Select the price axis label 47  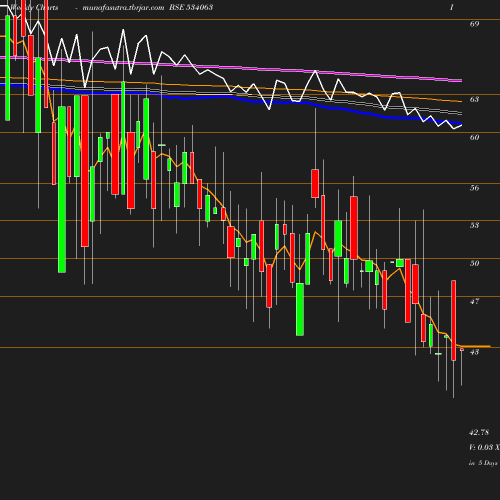(474, 301)
